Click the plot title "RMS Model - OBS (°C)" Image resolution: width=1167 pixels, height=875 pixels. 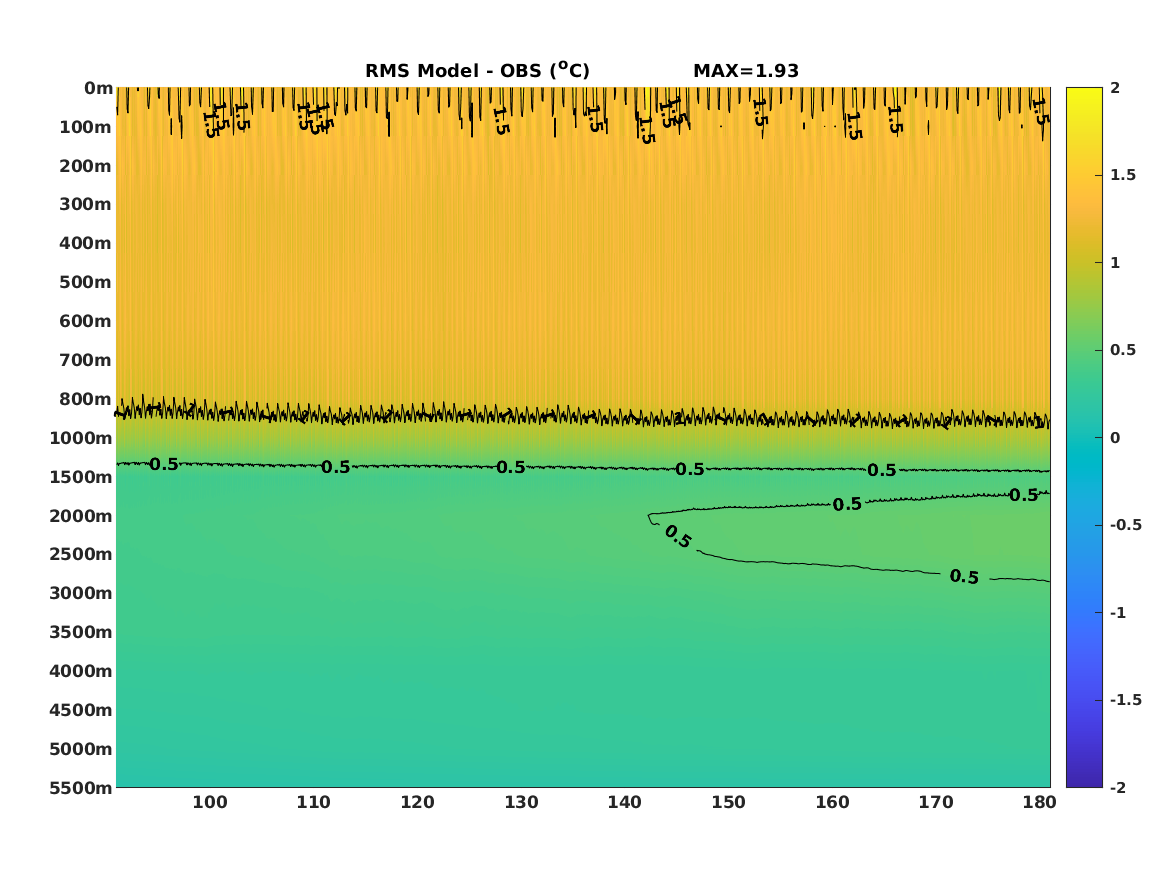(477, 70)
